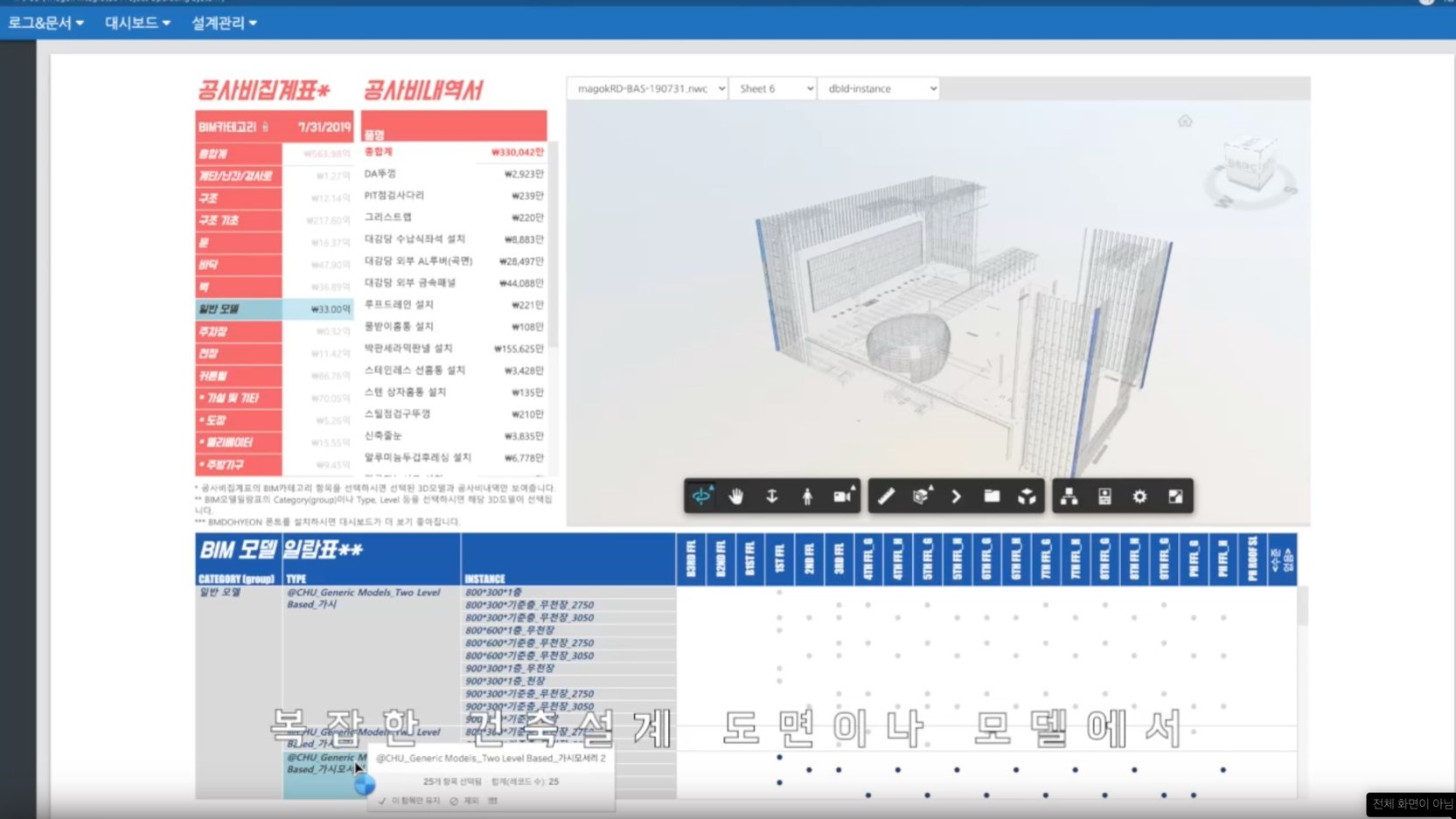
Task: Click the B3RD FFL level column header
Action: tap(691, 559)
